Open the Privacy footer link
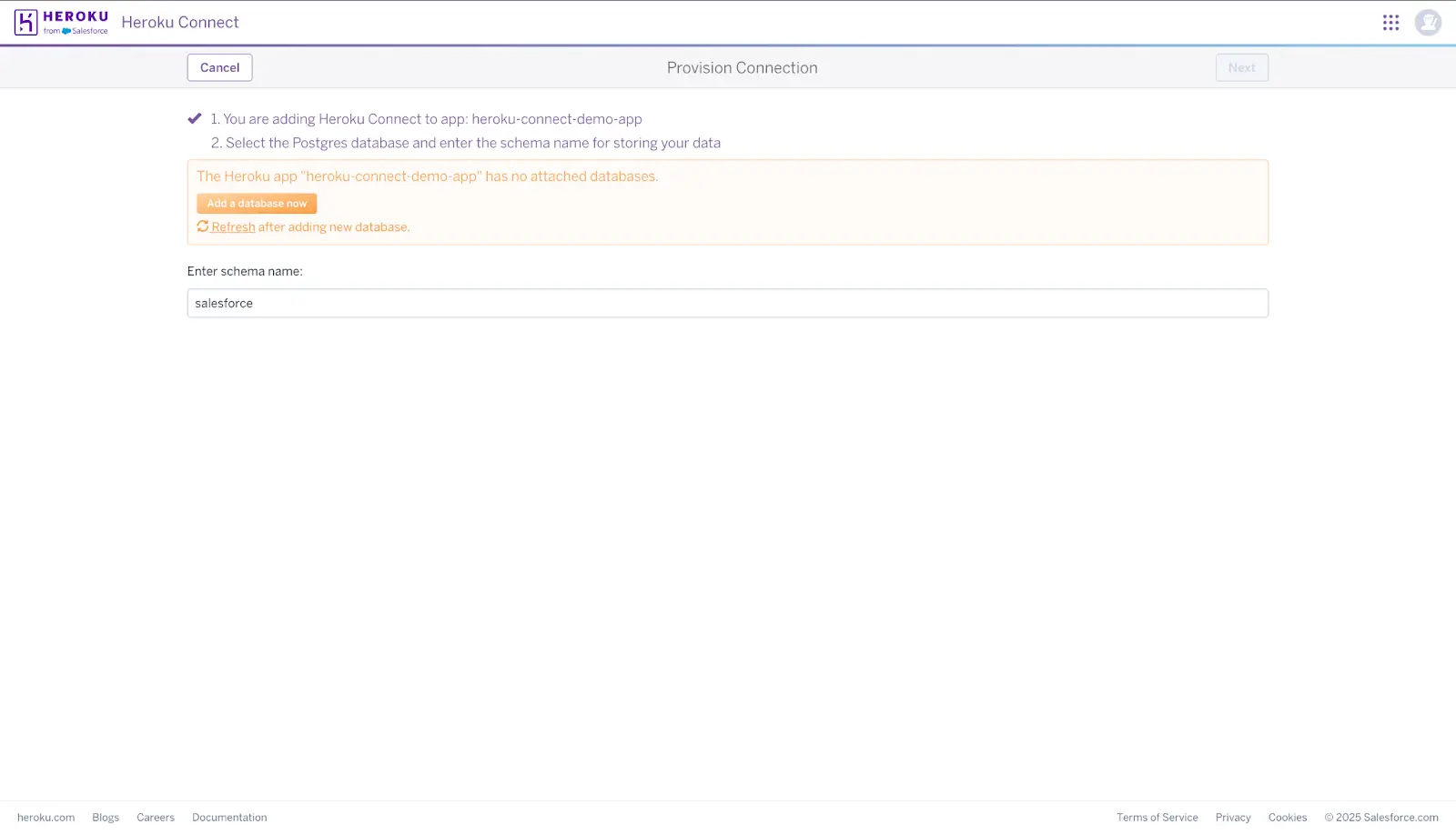The width and height of the screenshot is (1456, 834). (x=1232, y=817)
